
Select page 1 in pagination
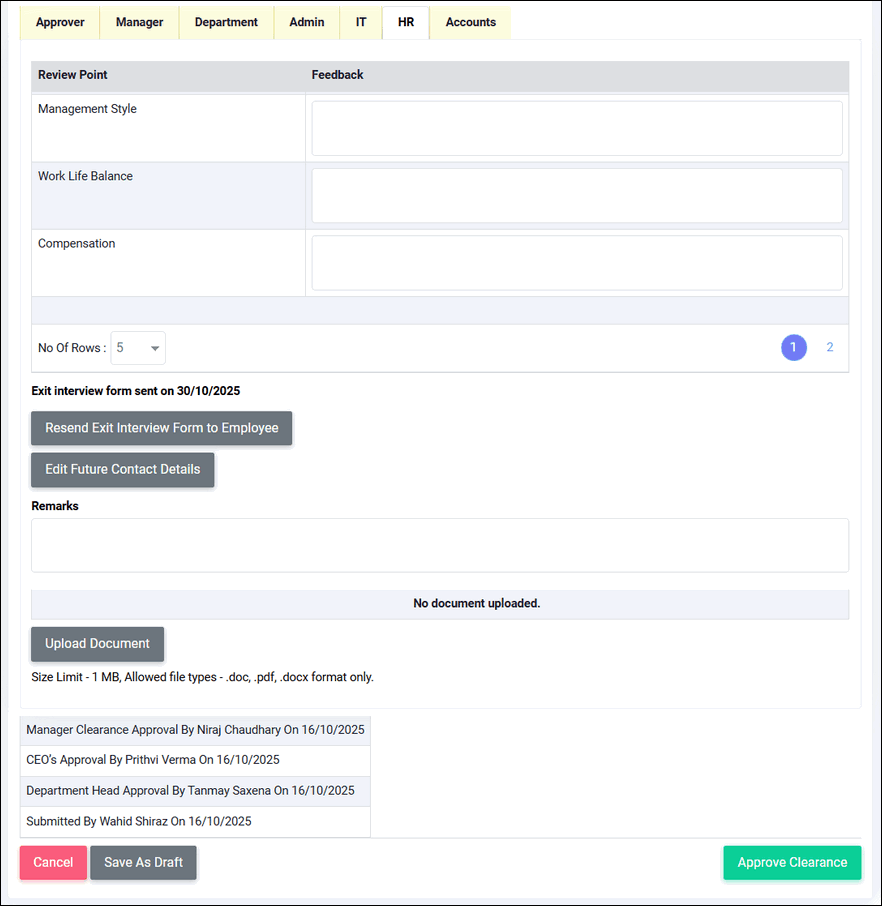click(793, 348)
